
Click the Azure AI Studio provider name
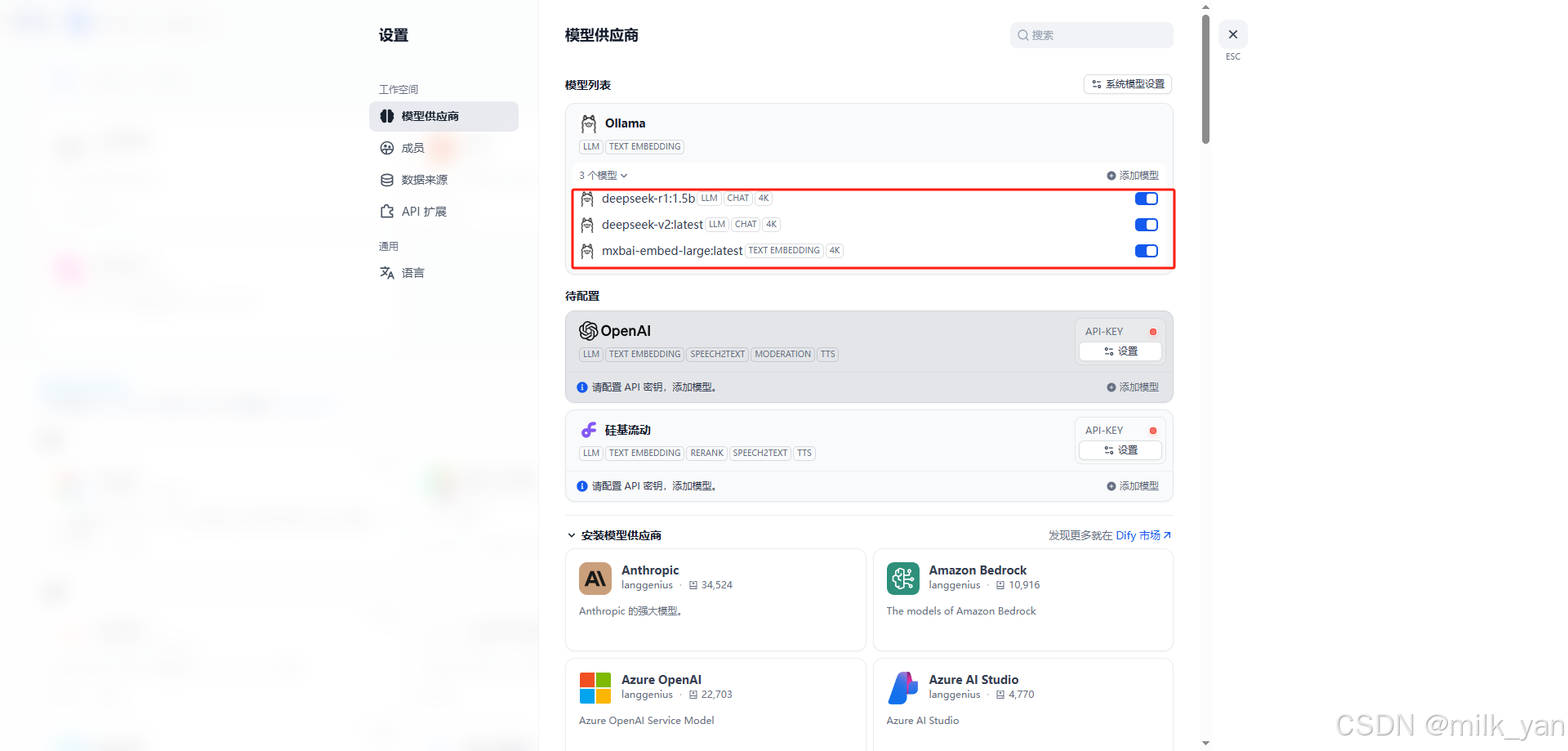pos(973,680)
